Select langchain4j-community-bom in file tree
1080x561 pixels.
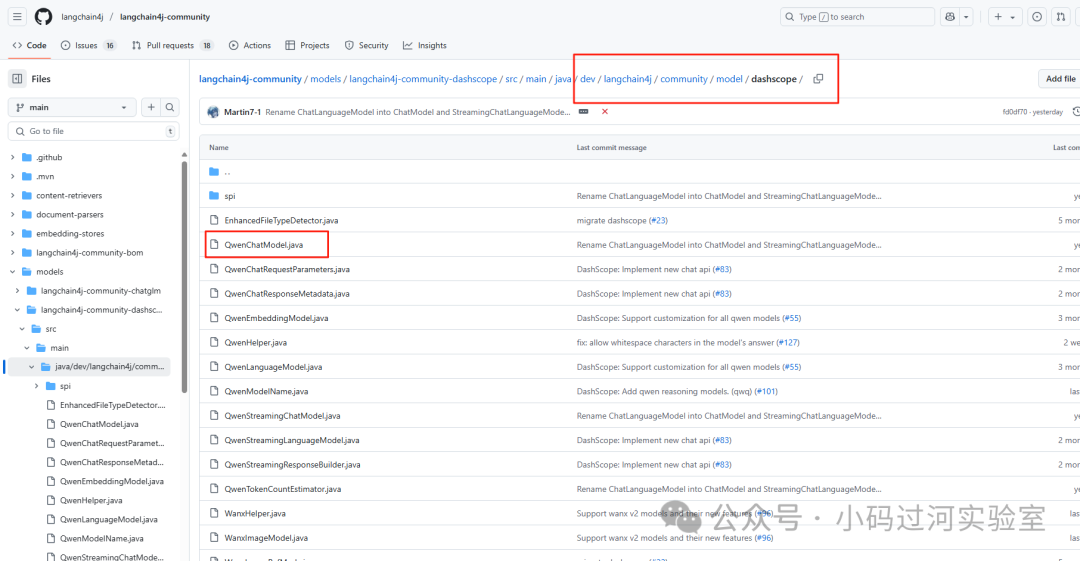[90, 253]
